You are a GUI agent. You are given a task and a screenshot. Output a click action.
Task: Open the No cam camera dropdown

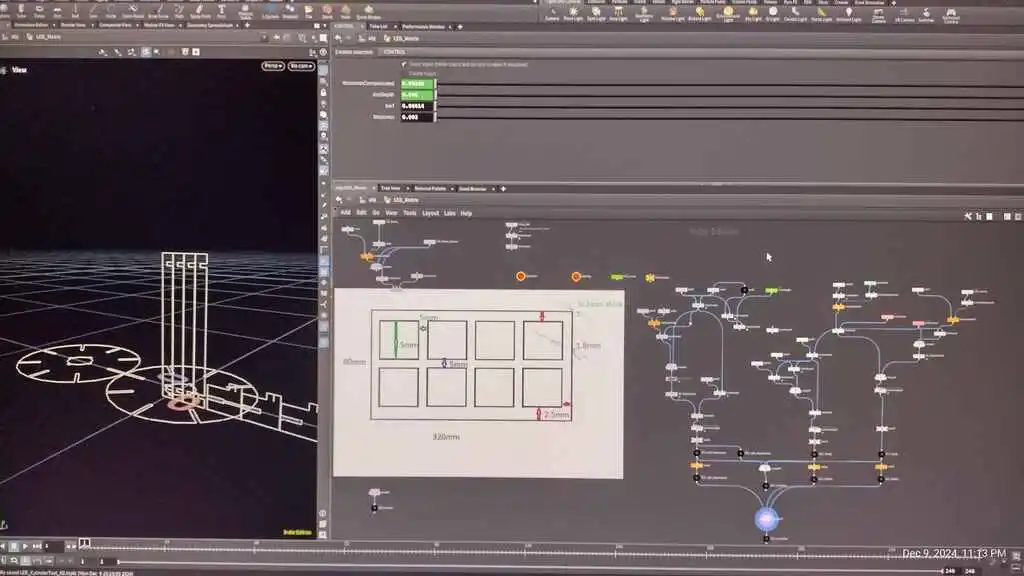pyautogui.click(x=301, y=66)
